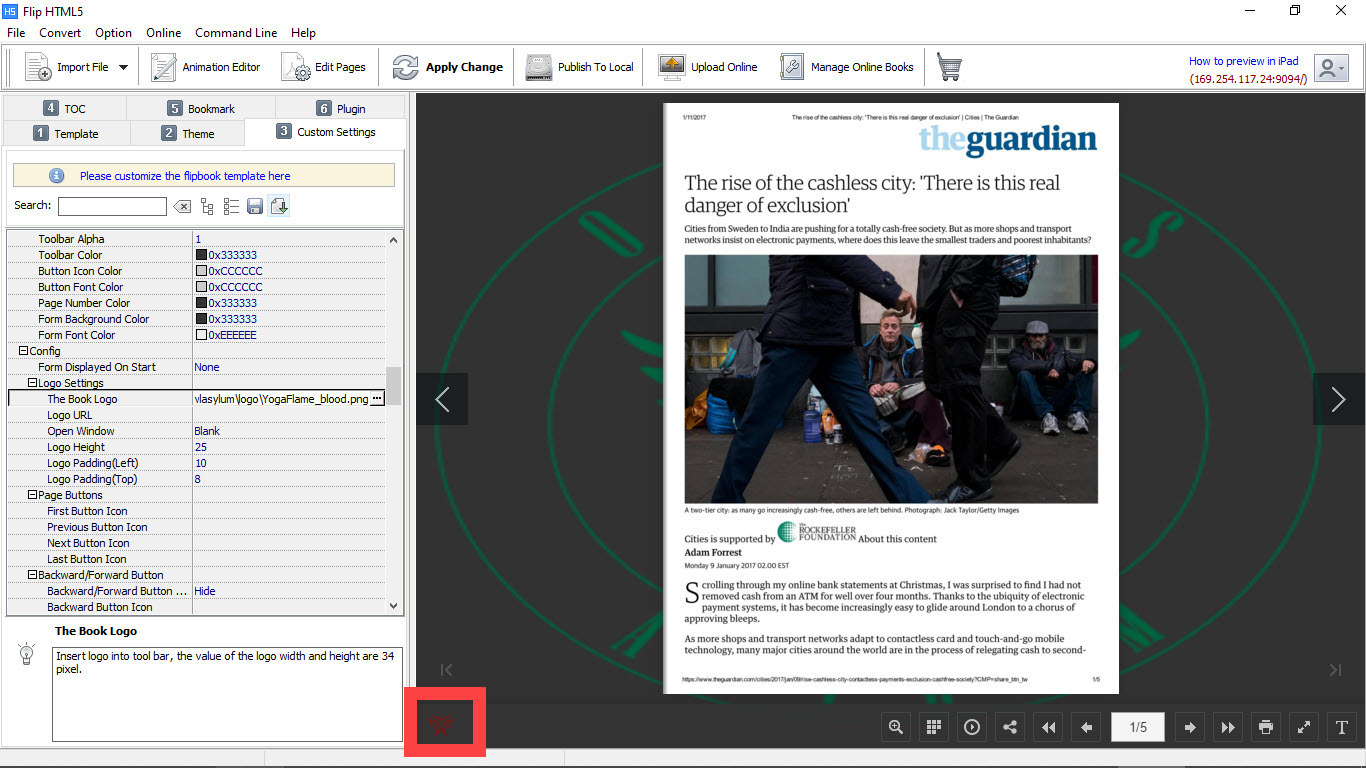Open the thumbnails grid icon
This screenshot has height=768, width=1366.
click(934, 727)
